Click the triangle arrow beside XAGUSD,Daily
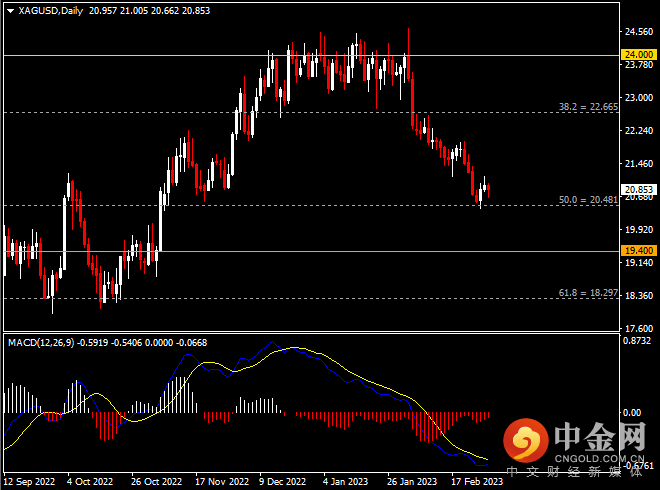The width and height of the screenshot is (660, 490). [x=10, y=10]
